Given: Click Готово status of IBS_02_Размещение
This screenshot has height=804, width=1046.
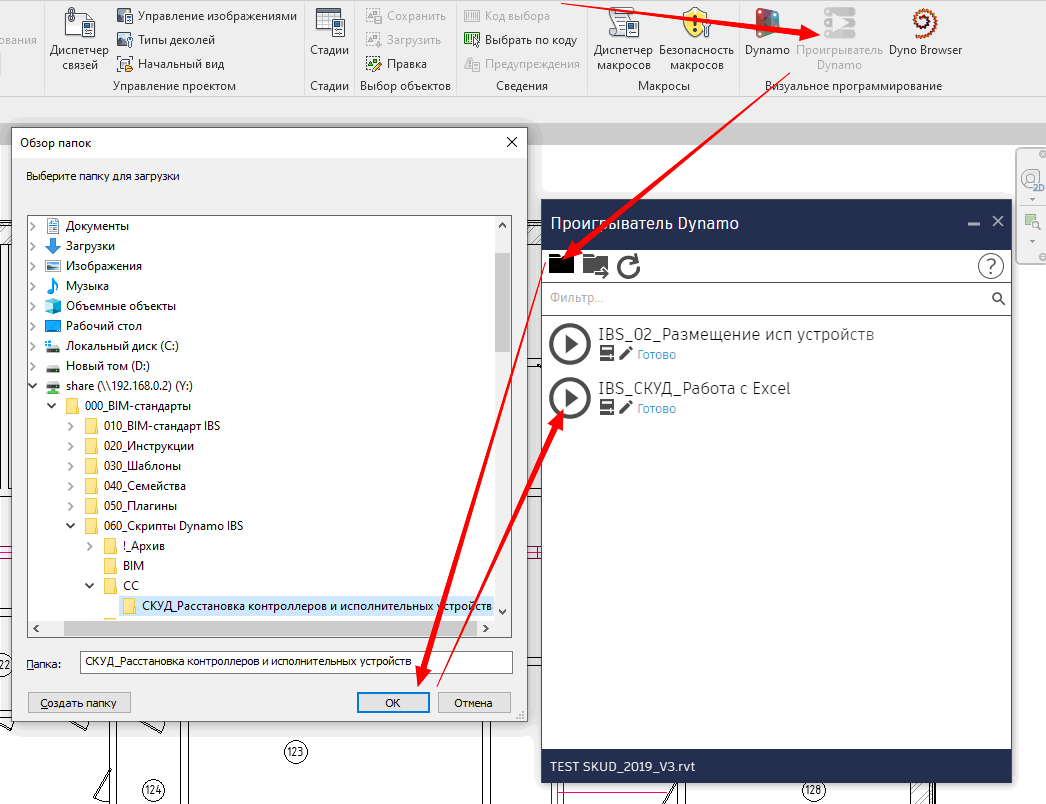Looking at the screenshot, I should coord(656,354).
